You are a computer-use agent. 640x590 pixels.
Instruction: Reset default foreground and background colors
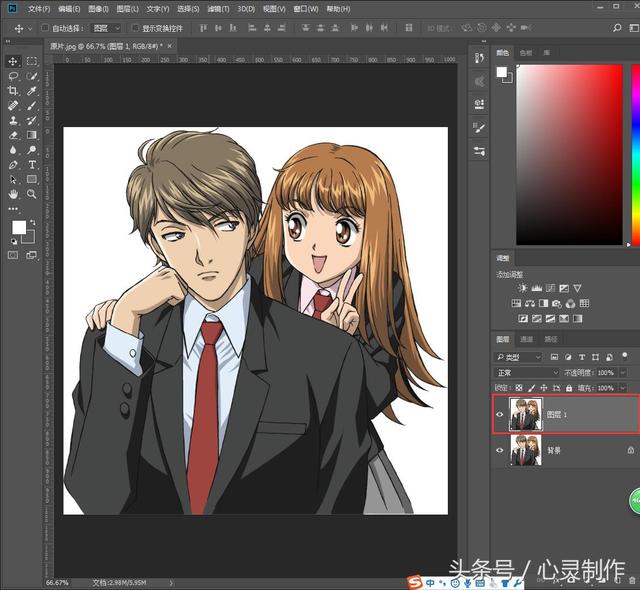(14, 241)
